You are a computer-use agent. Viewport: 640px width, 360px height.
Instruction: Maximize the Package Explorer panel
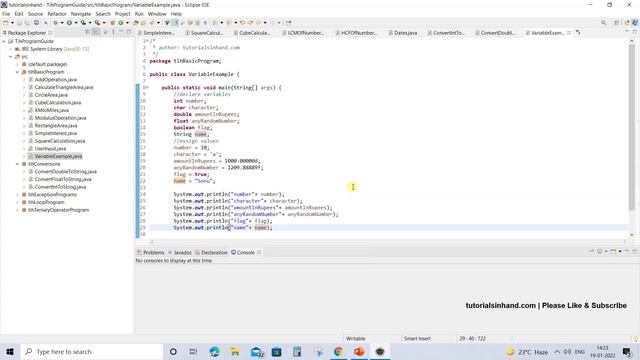tap(129, 32)
